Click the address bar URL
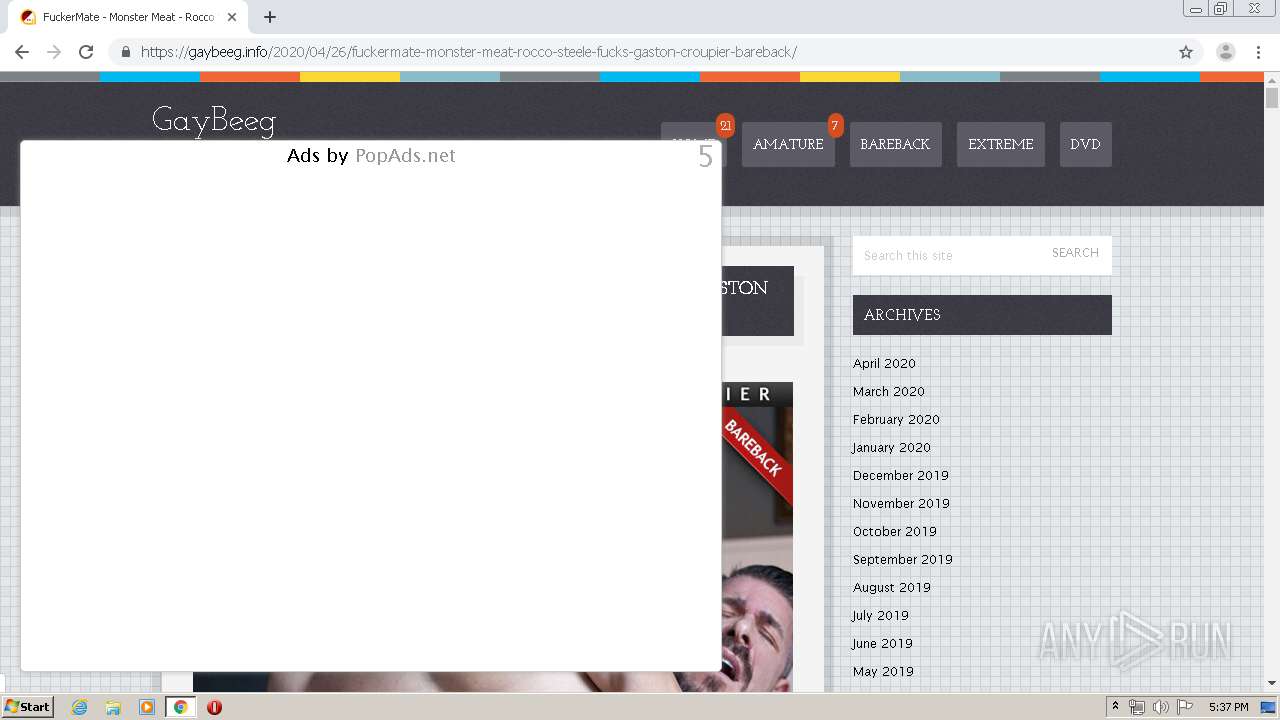This screenshot has height=720, width=1280. pos(468,52)
